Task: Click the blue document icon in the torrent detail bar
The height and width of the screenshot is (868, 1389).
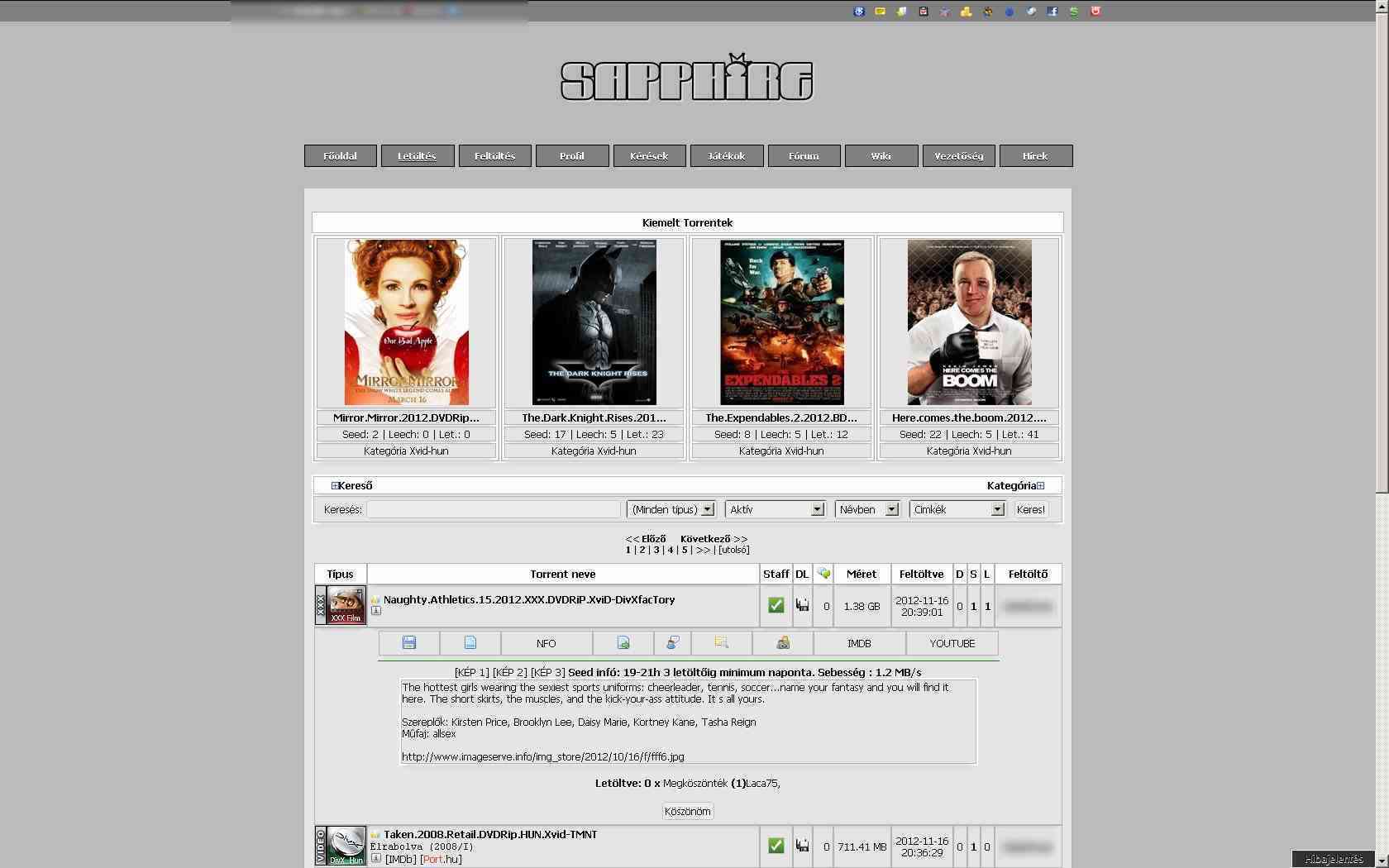Action: tap(470, 642)
